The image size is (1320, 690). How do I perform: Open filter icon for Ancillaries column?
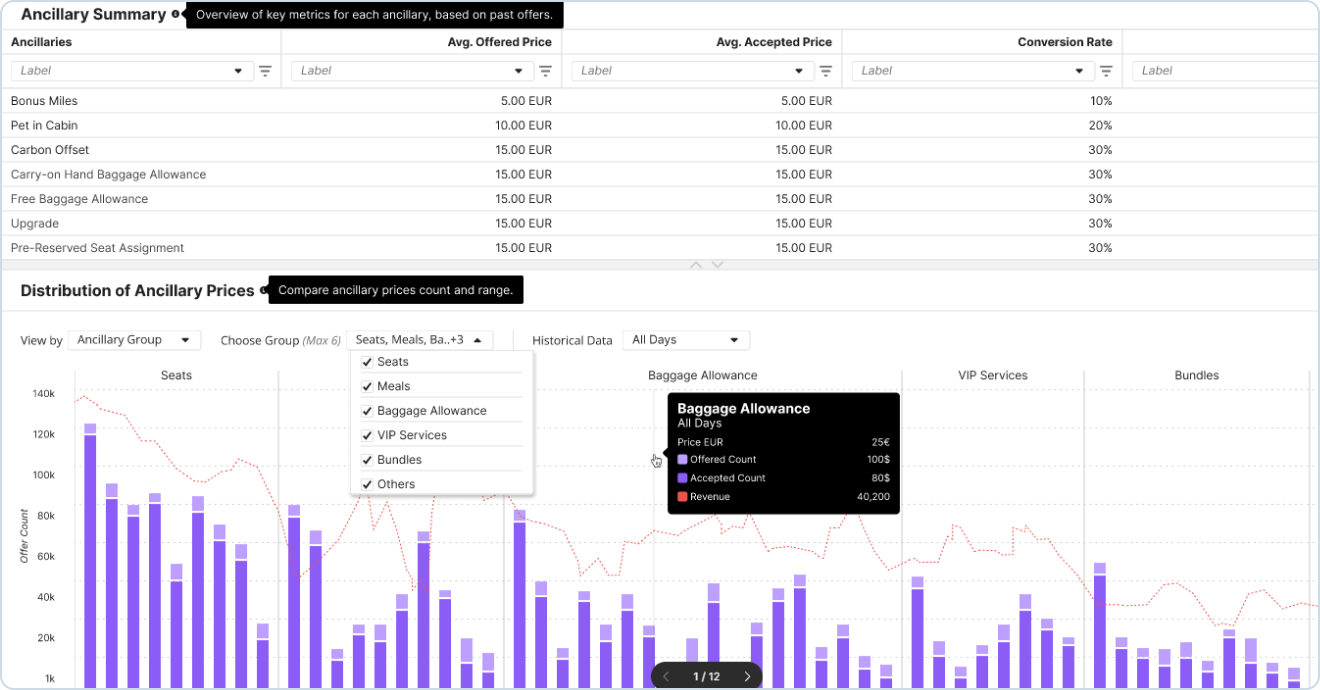265,71
